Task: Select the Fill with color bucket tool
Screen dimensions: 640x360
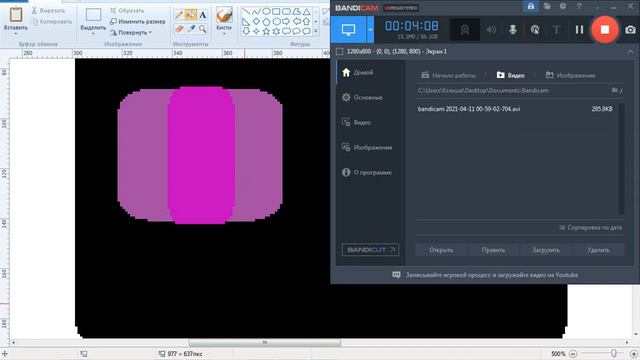Action: pyautogui.click(x=191, y=15)
